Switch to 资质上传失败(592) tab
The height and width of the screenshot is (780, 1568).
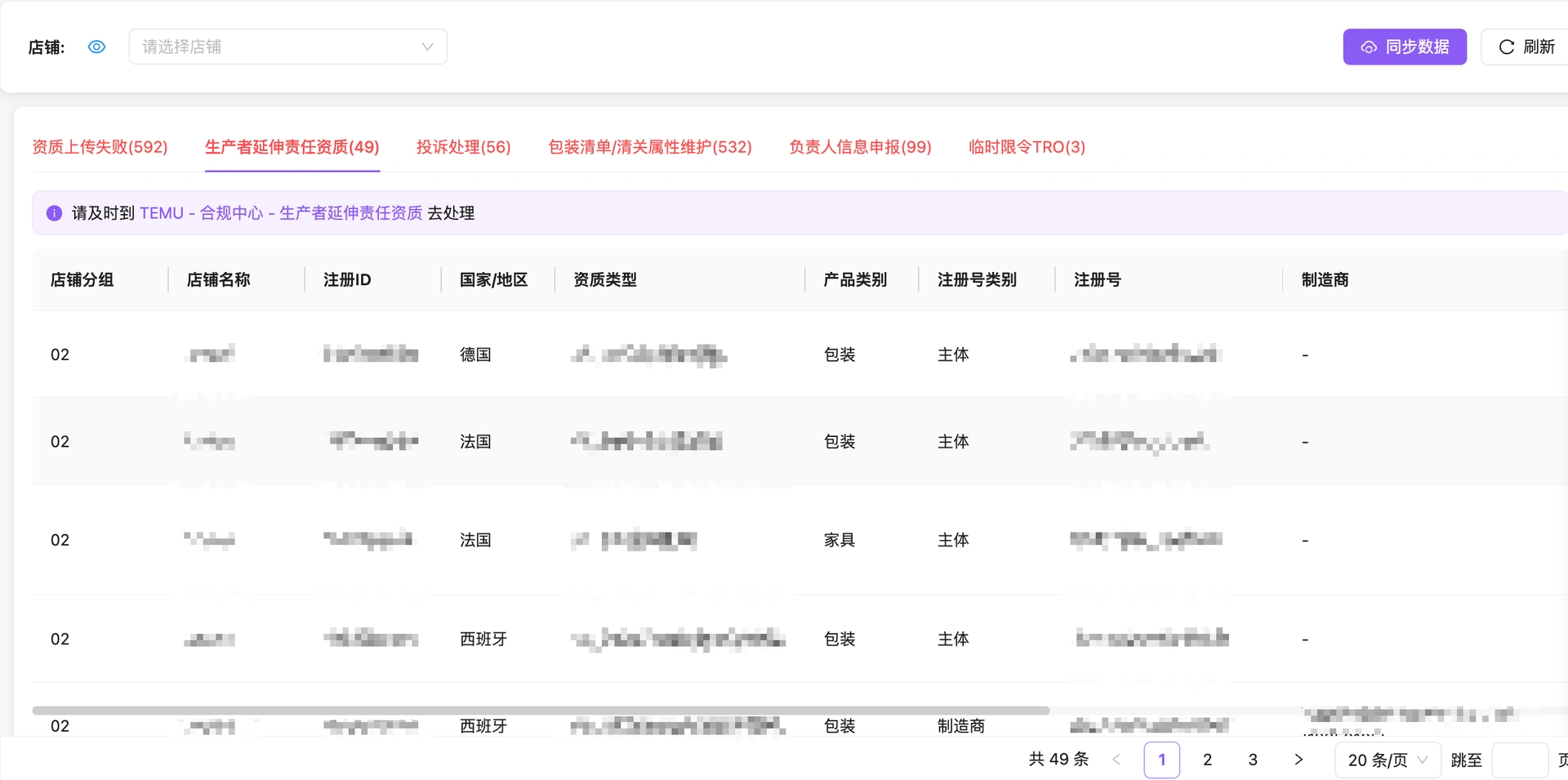tap(100, 147)
